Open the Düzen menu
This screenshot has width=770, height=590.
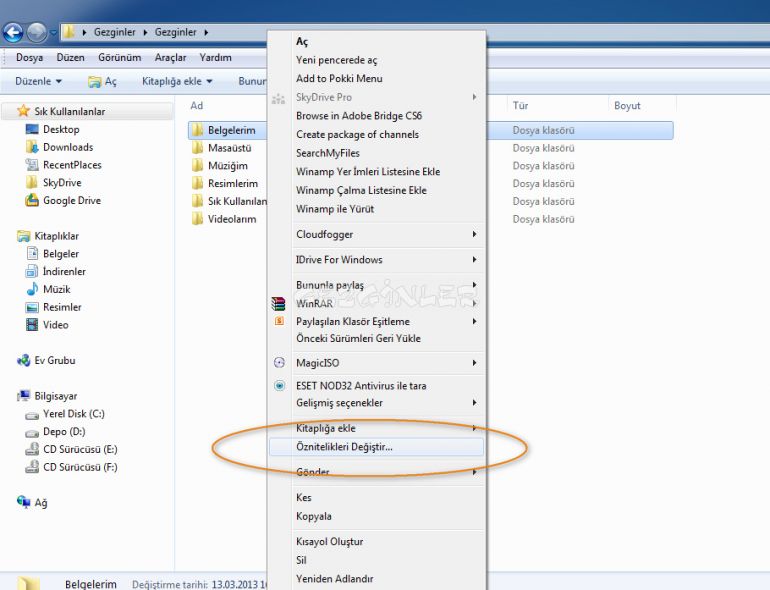(70, 57)
